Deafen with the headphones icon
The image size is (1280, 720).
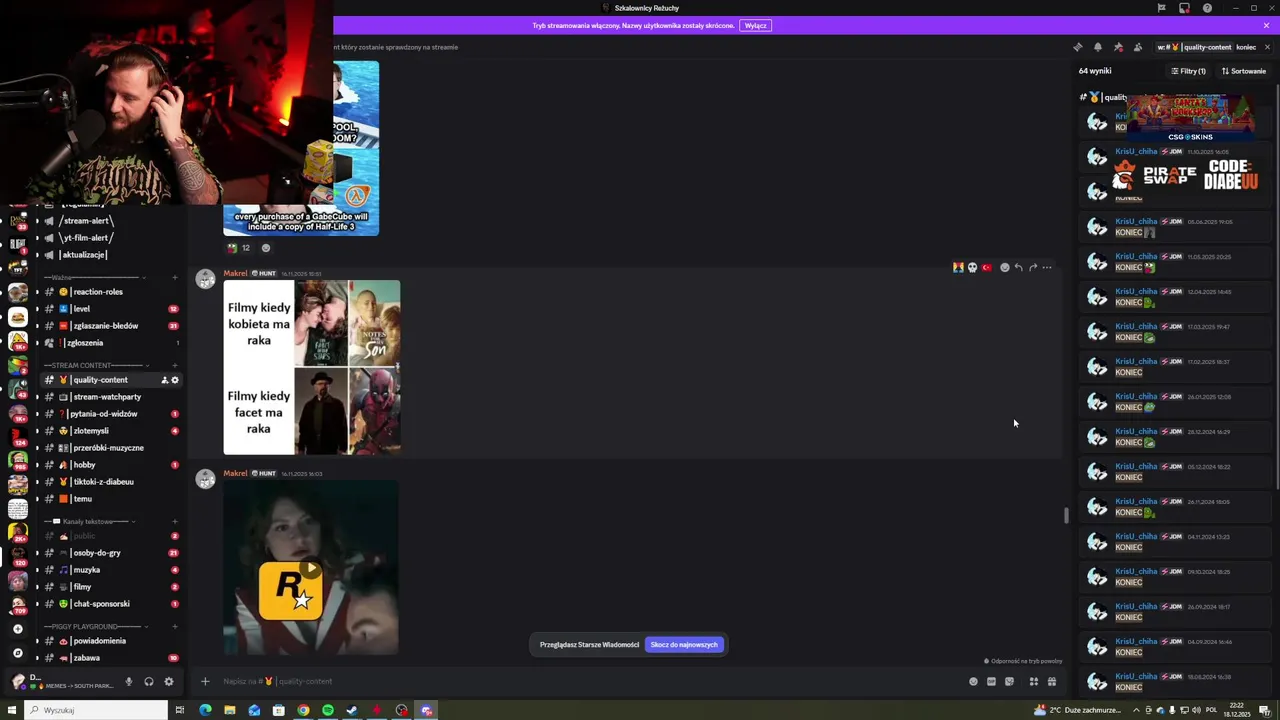tap(148, 682)
